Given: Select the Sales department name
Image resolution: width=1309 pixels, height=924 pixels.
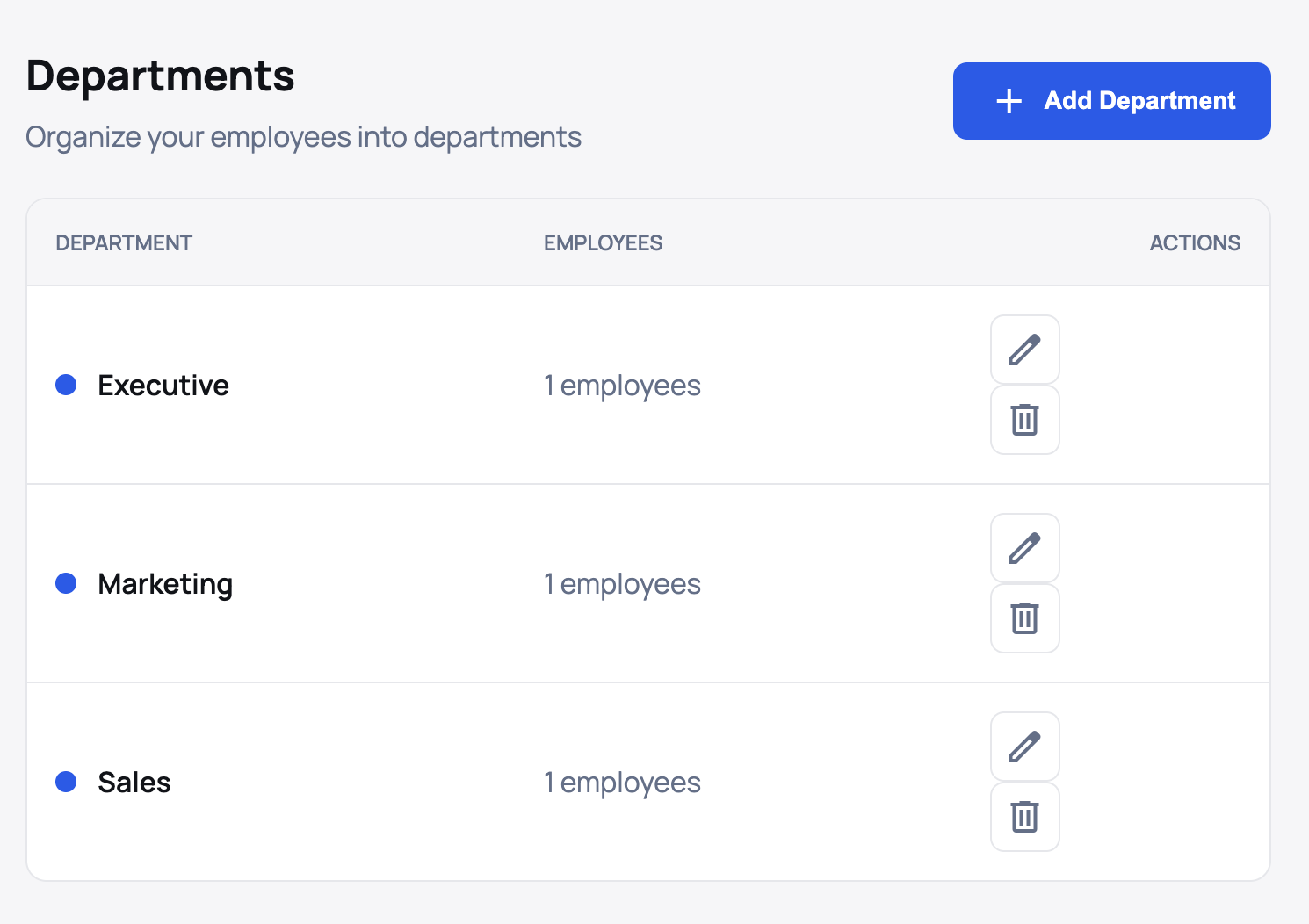Looking at the screenshot, I should coord(134,782).
